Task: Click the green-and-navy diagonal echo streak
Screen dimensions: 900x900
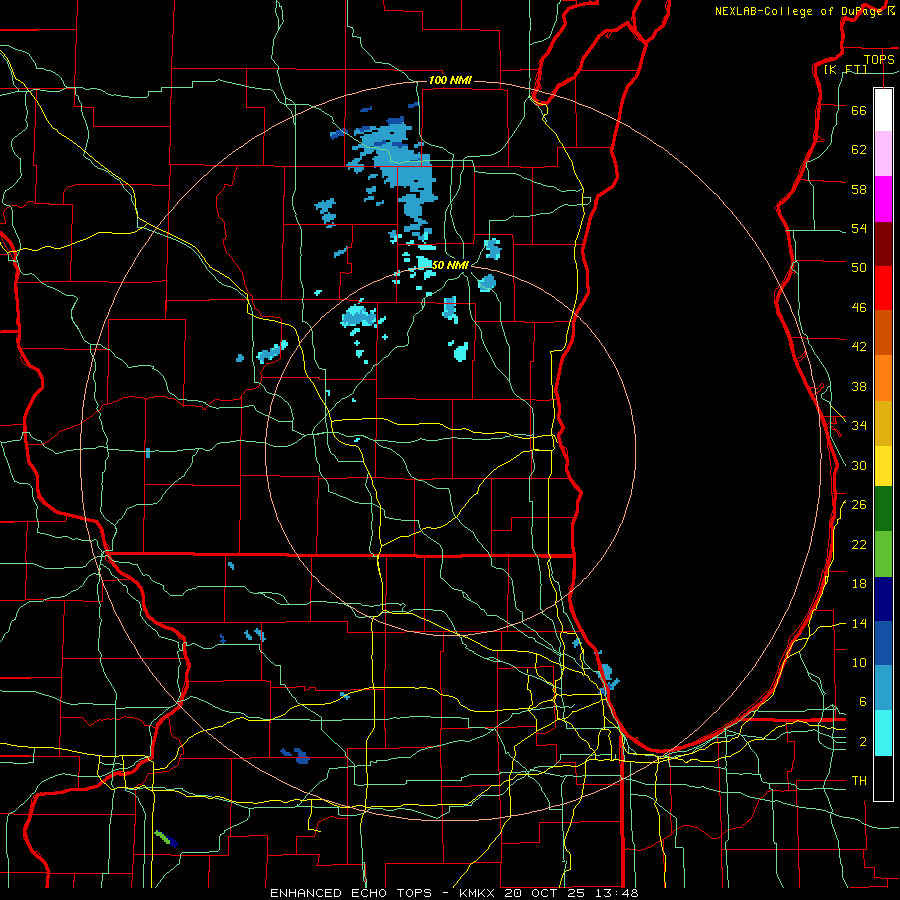Action: pyautogui.click(x=166, y=839)
